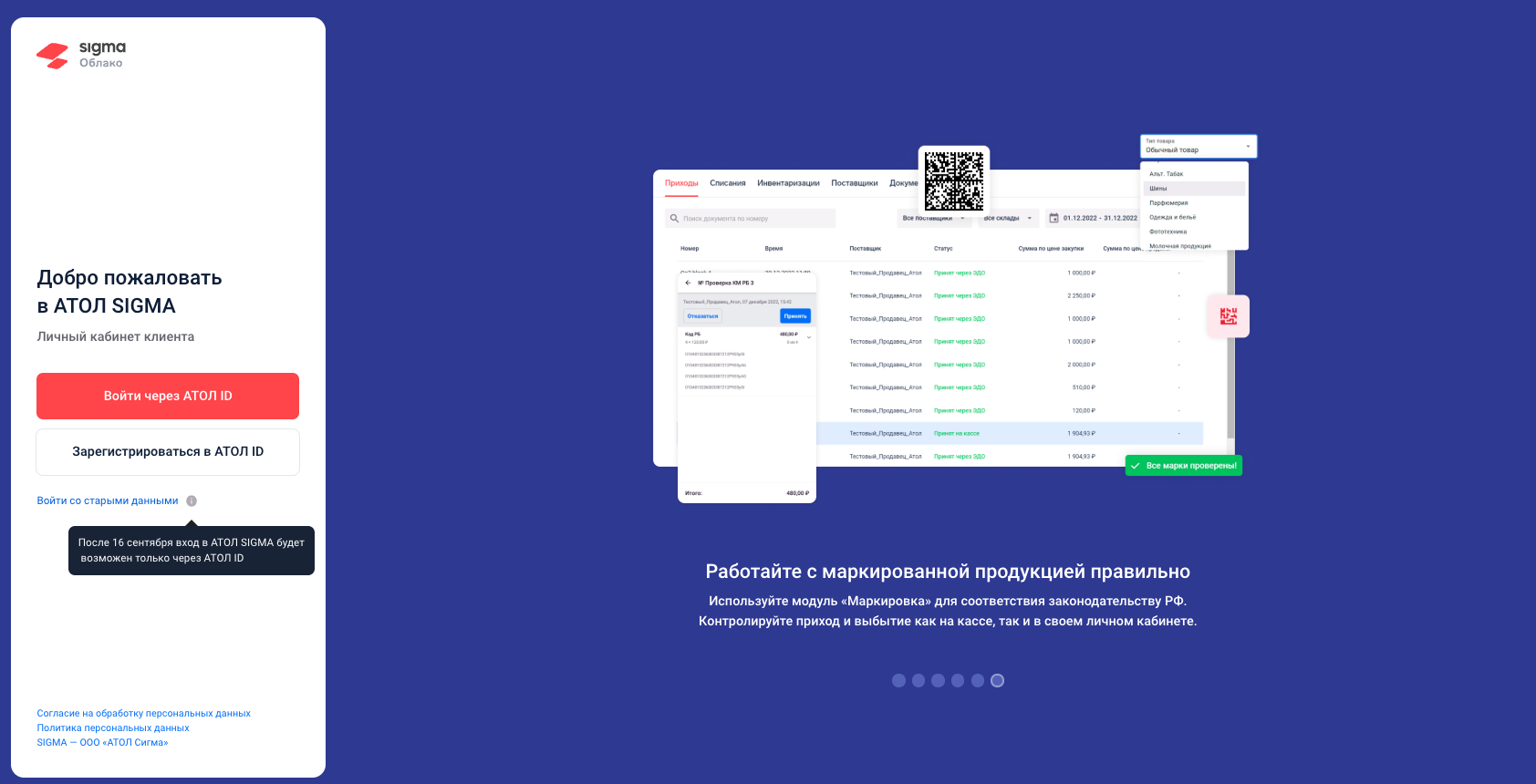Open the Политика персональных данных link
This screenshot has height=784, width=1536.
(113, 728)
